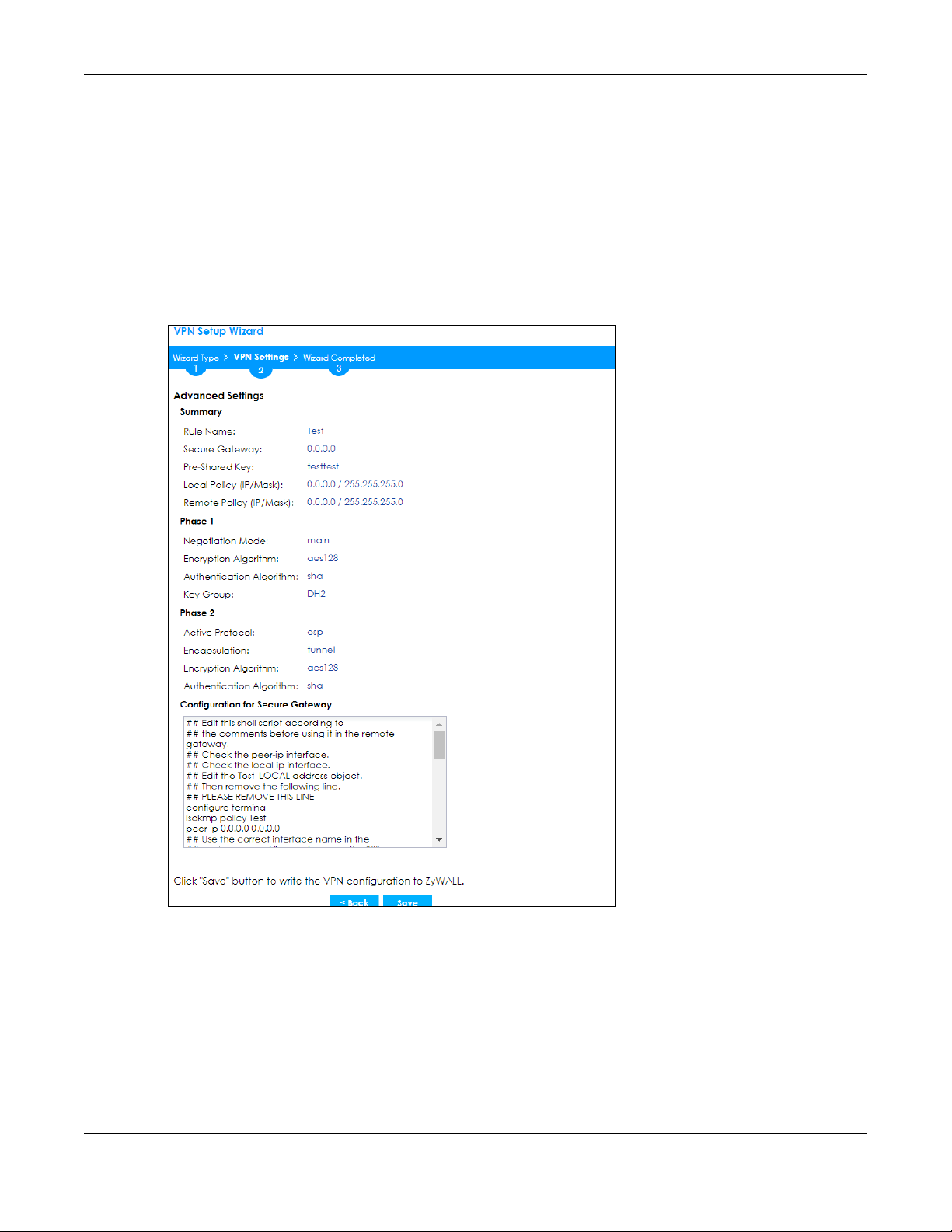This screenshot has height=1232, width=952.
Task: Click the Secure Gateway value 0.0.0.0
Action: tap(321, 448)
